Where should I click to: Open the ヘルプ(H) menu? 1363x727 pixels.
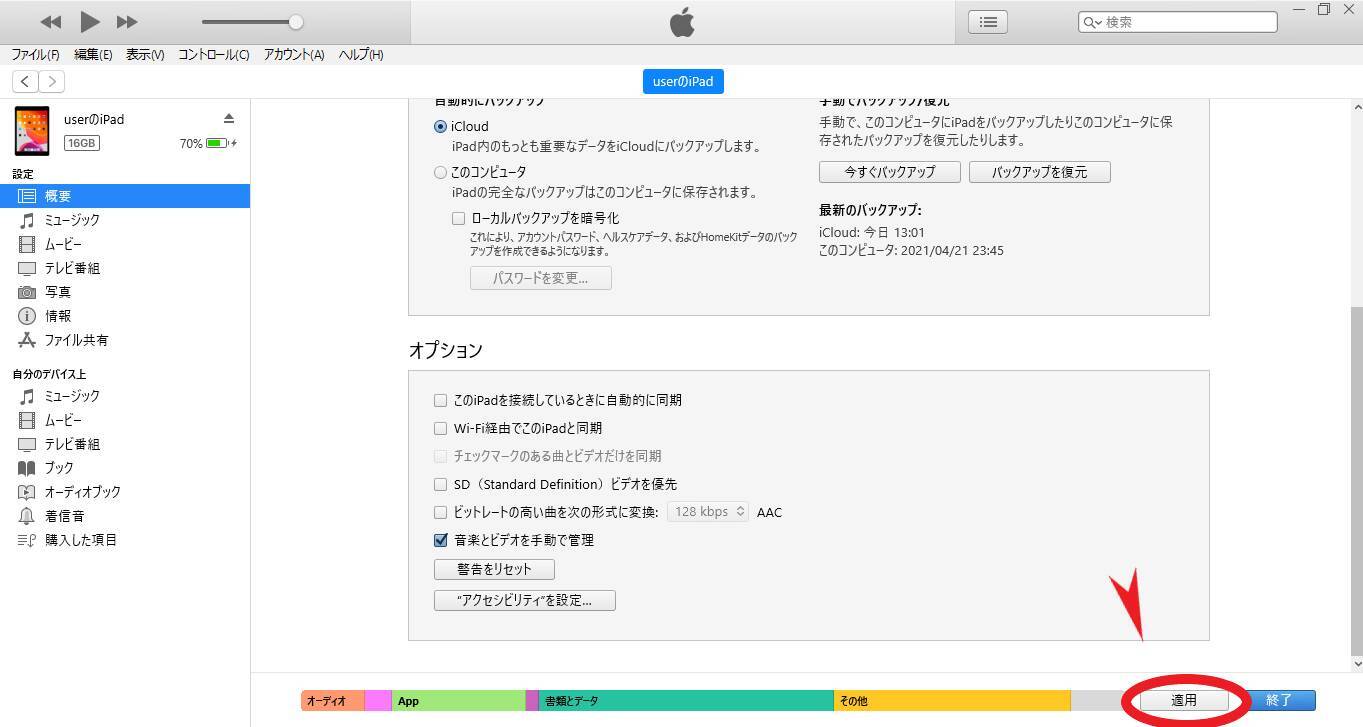point(361,55)
